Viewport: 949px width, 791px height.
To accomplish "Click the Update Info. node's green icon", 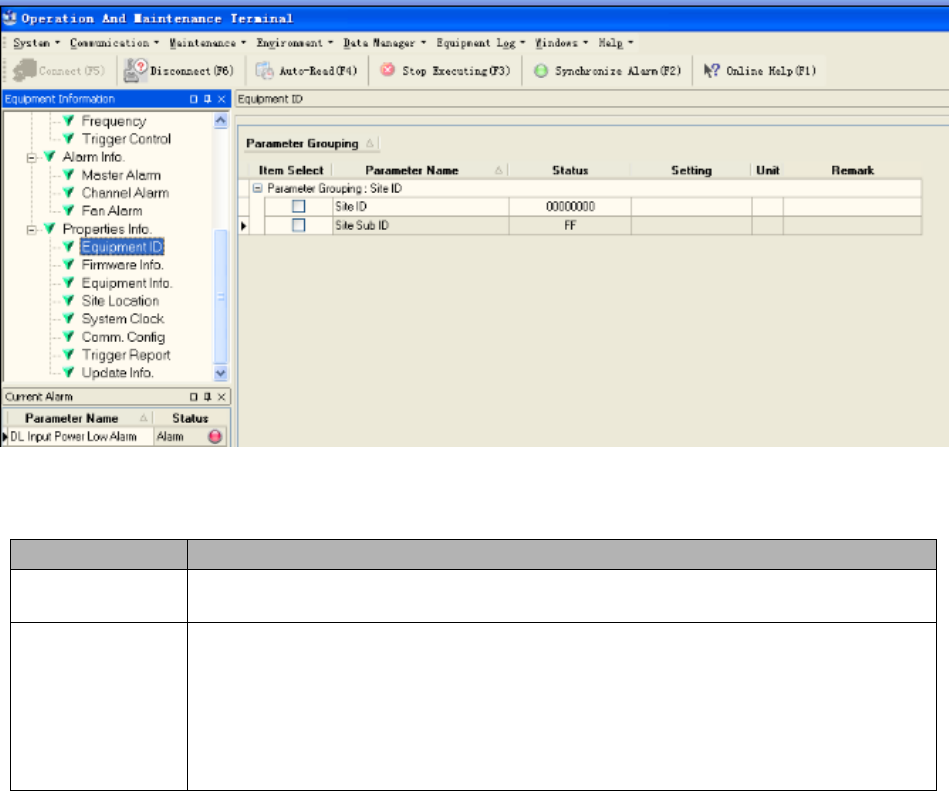I will click(x=68, y=372).
